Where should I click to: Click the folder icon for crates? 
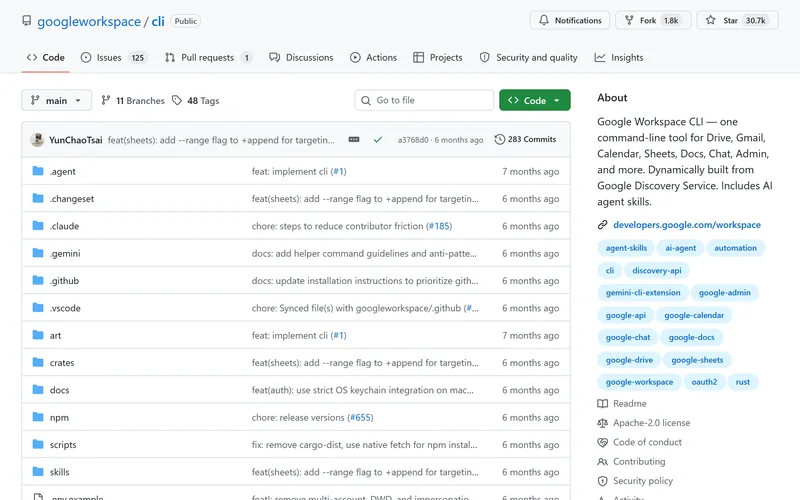tap(38, 362)
